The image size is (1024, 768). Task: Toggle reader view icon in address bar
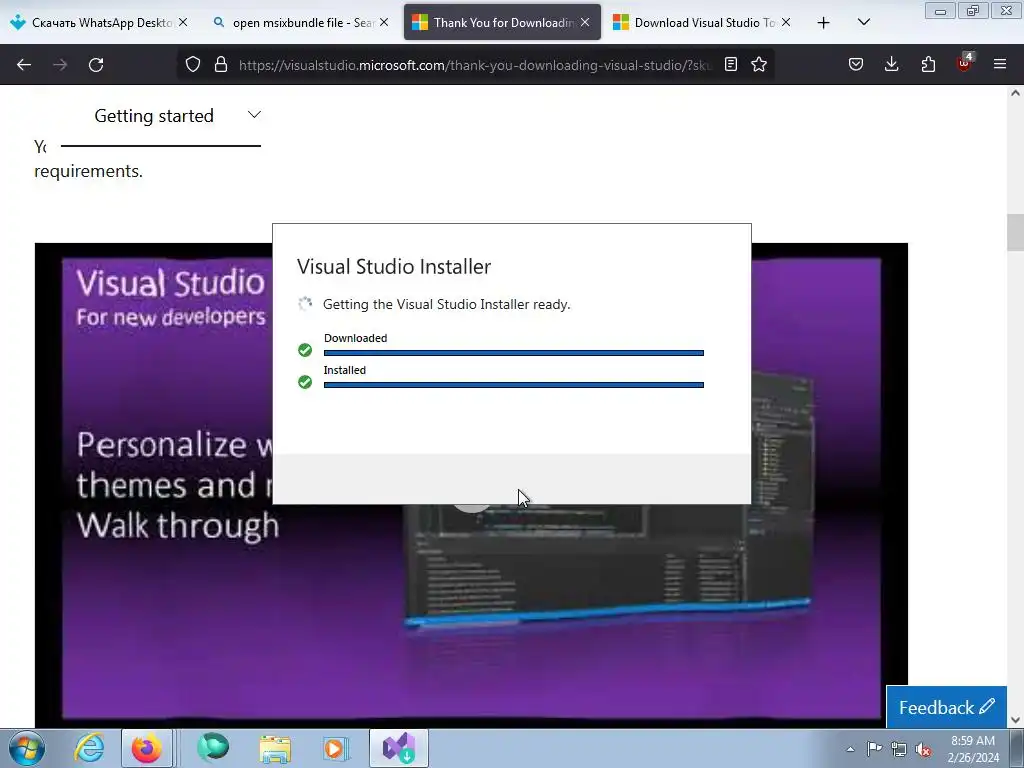[x=731, y=65]
